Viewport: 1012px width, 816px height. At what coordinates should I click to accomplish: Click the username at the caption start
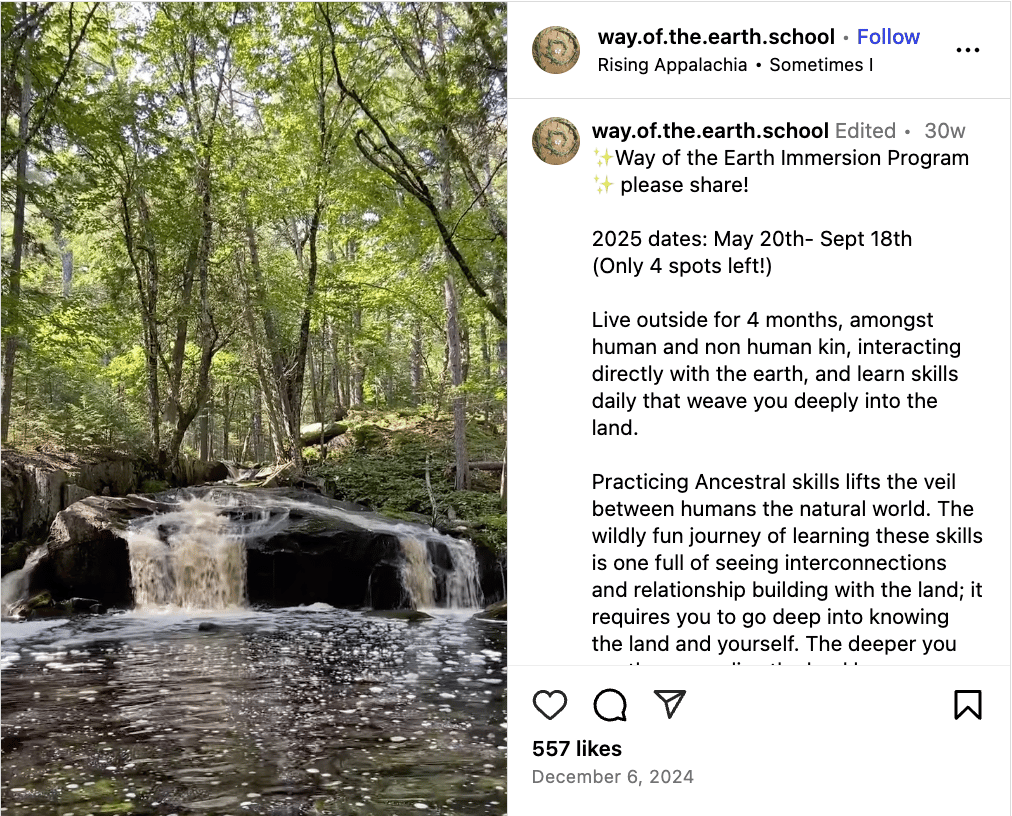point(710,131)
